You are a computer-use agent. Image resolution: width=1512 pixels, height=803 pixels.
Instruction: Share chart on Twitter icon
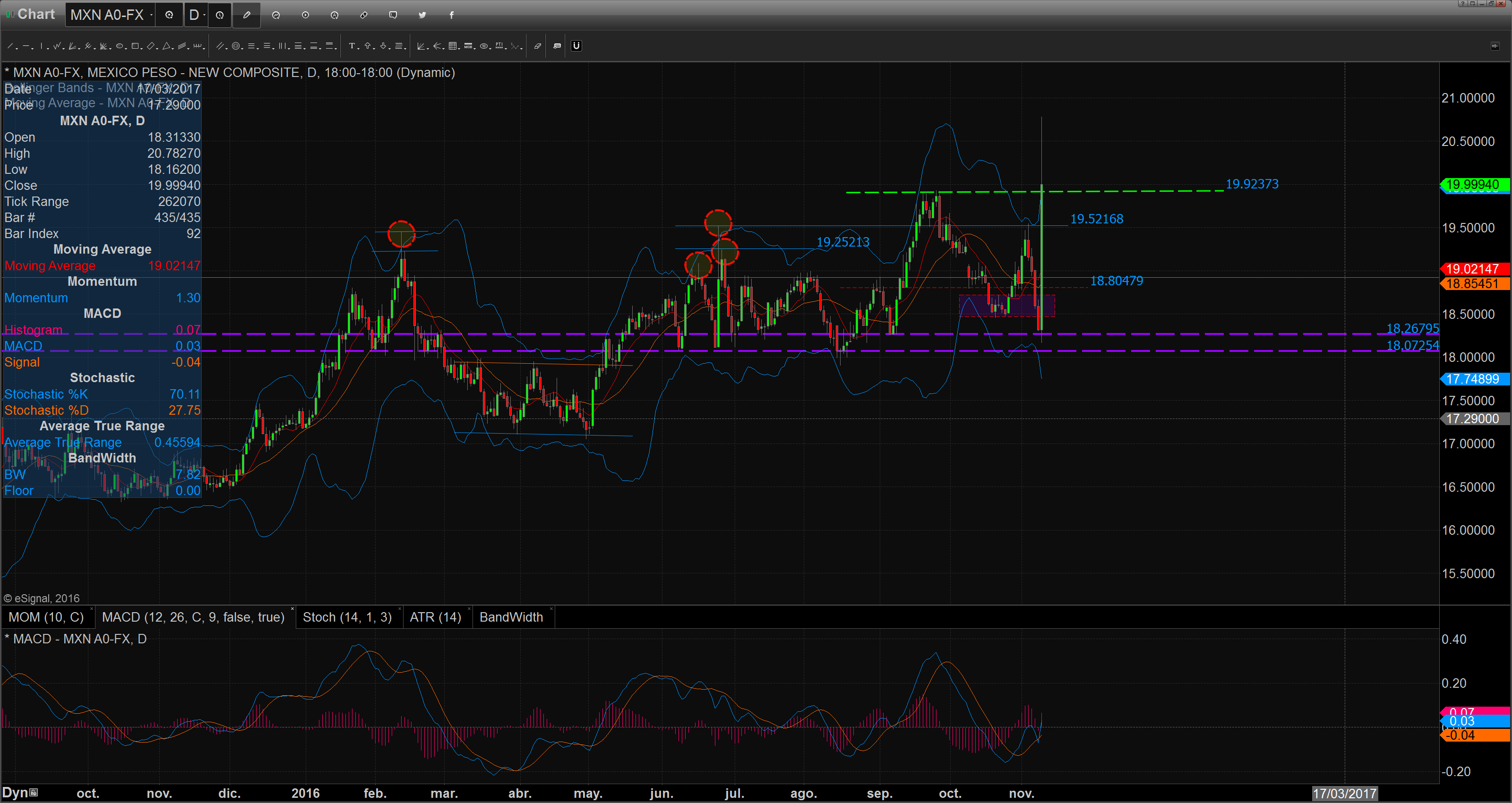tap(422, 15)
